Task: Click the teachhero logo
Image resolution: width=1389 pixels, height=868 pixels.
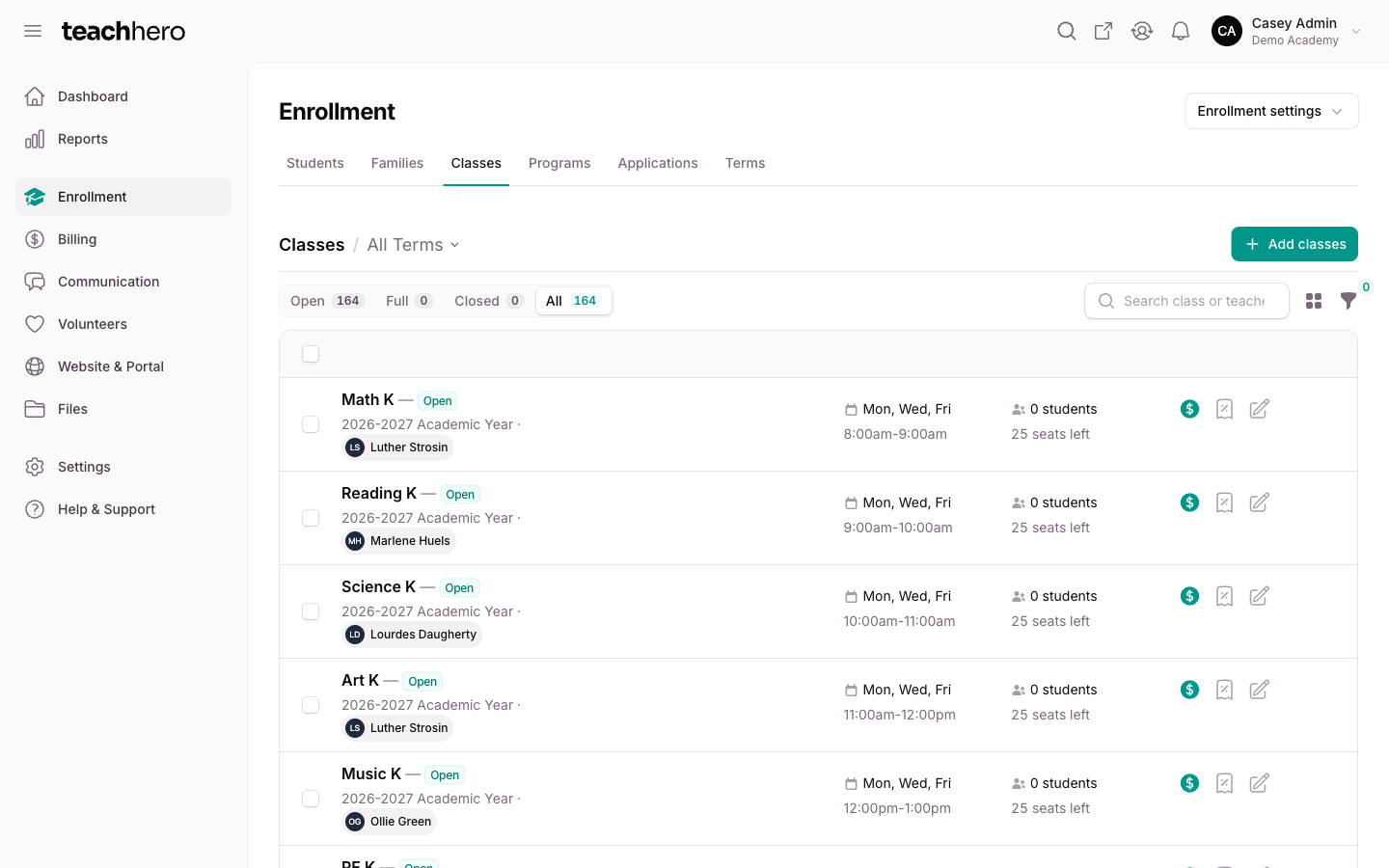Action: coord(123,31)
